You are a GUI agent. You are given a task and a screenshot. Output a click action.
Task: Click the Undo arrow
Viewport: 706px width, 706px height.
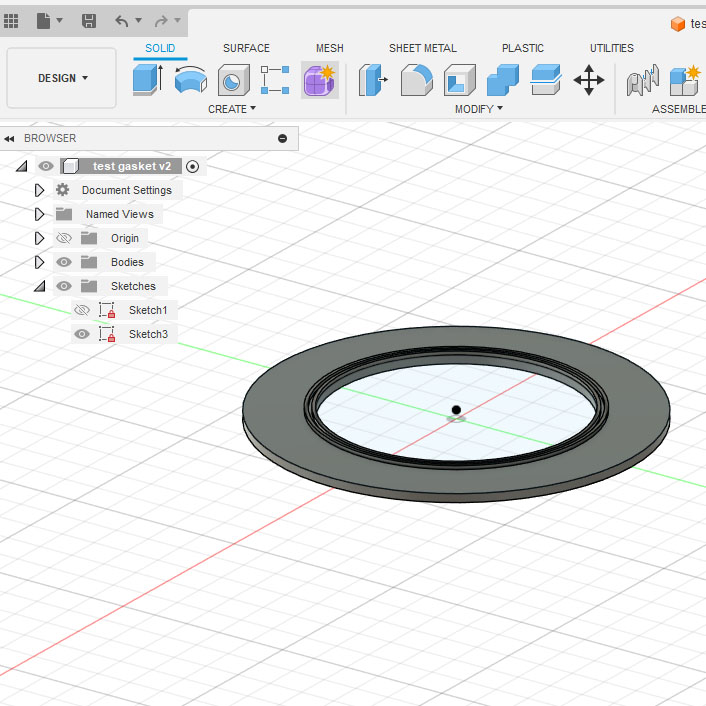pyautogui.click(x=122, y=21)
